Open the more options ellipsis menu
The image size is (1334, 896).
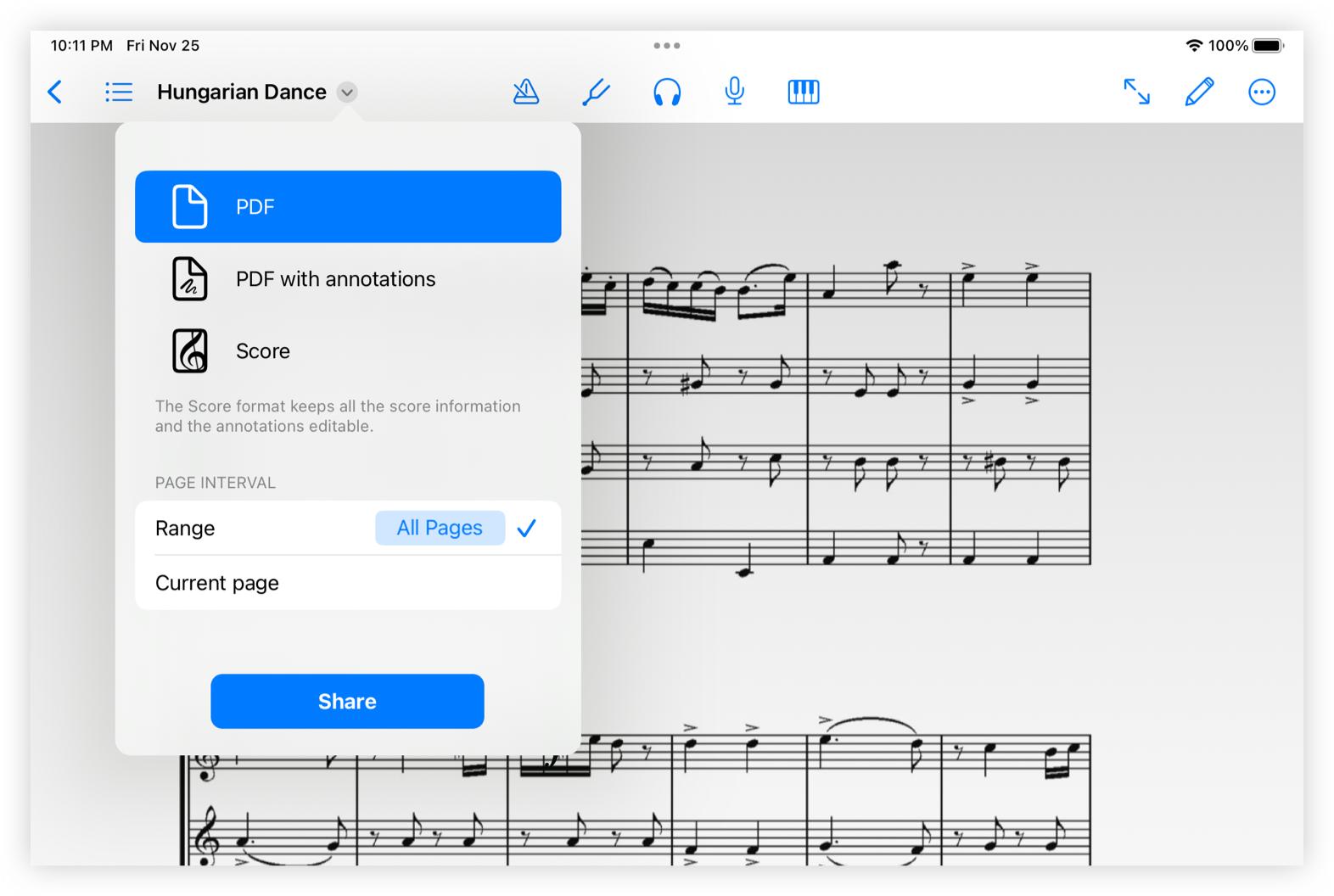click(x=1262, y=92)
